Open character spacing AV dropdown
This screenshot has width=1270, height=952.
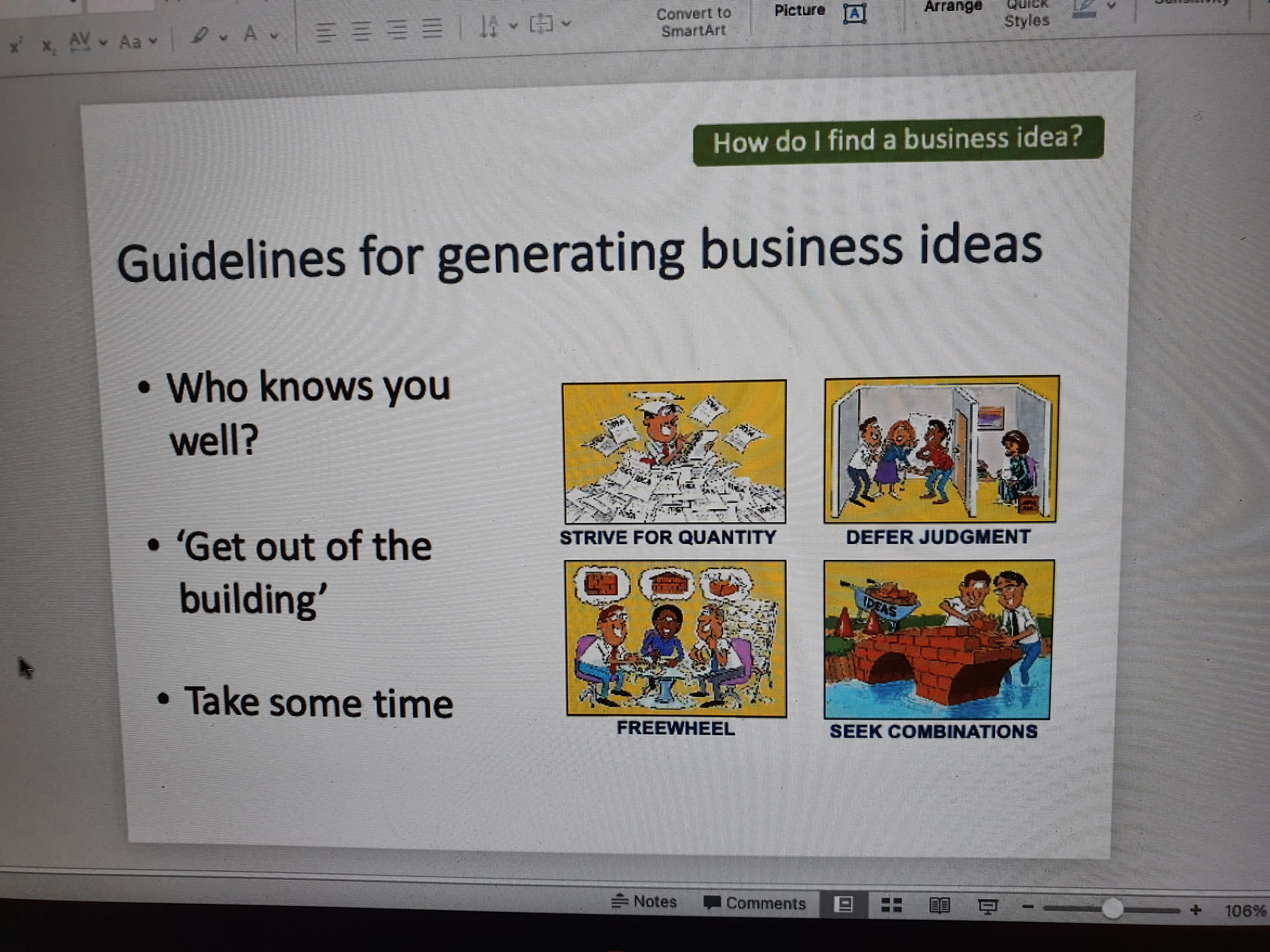[x=103, y=42]
